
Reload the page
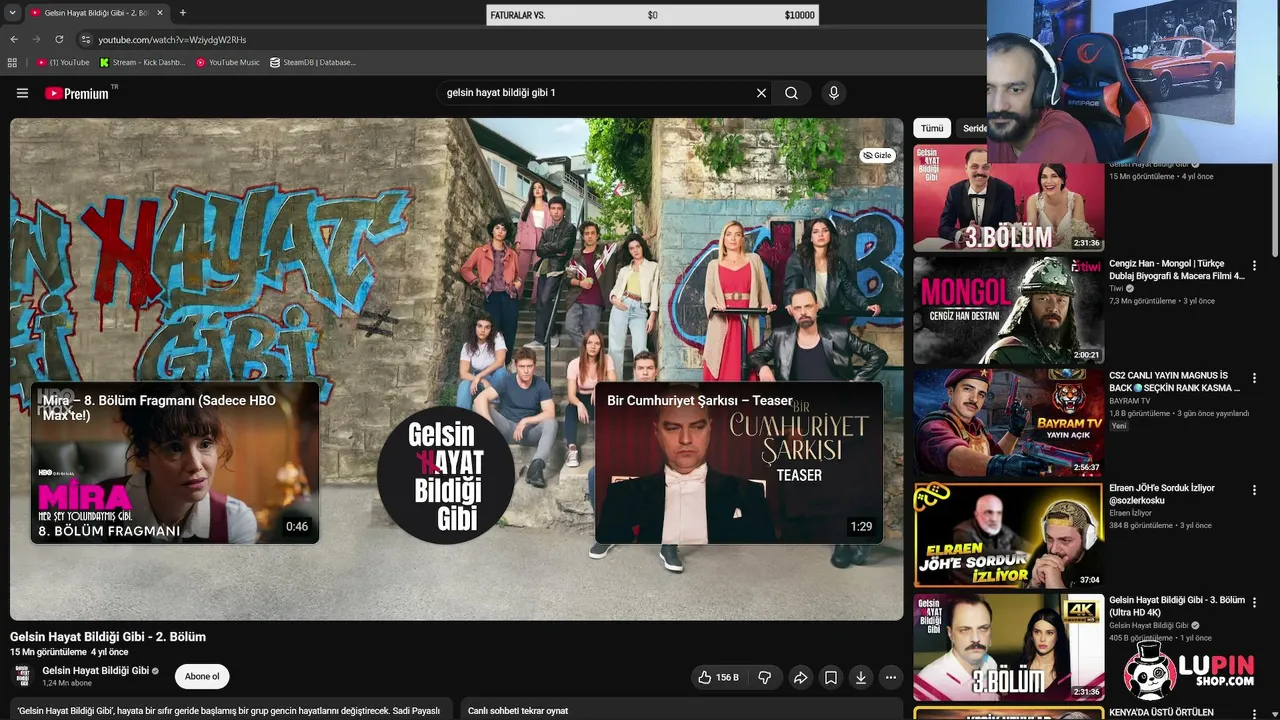[x=59, y=39]
